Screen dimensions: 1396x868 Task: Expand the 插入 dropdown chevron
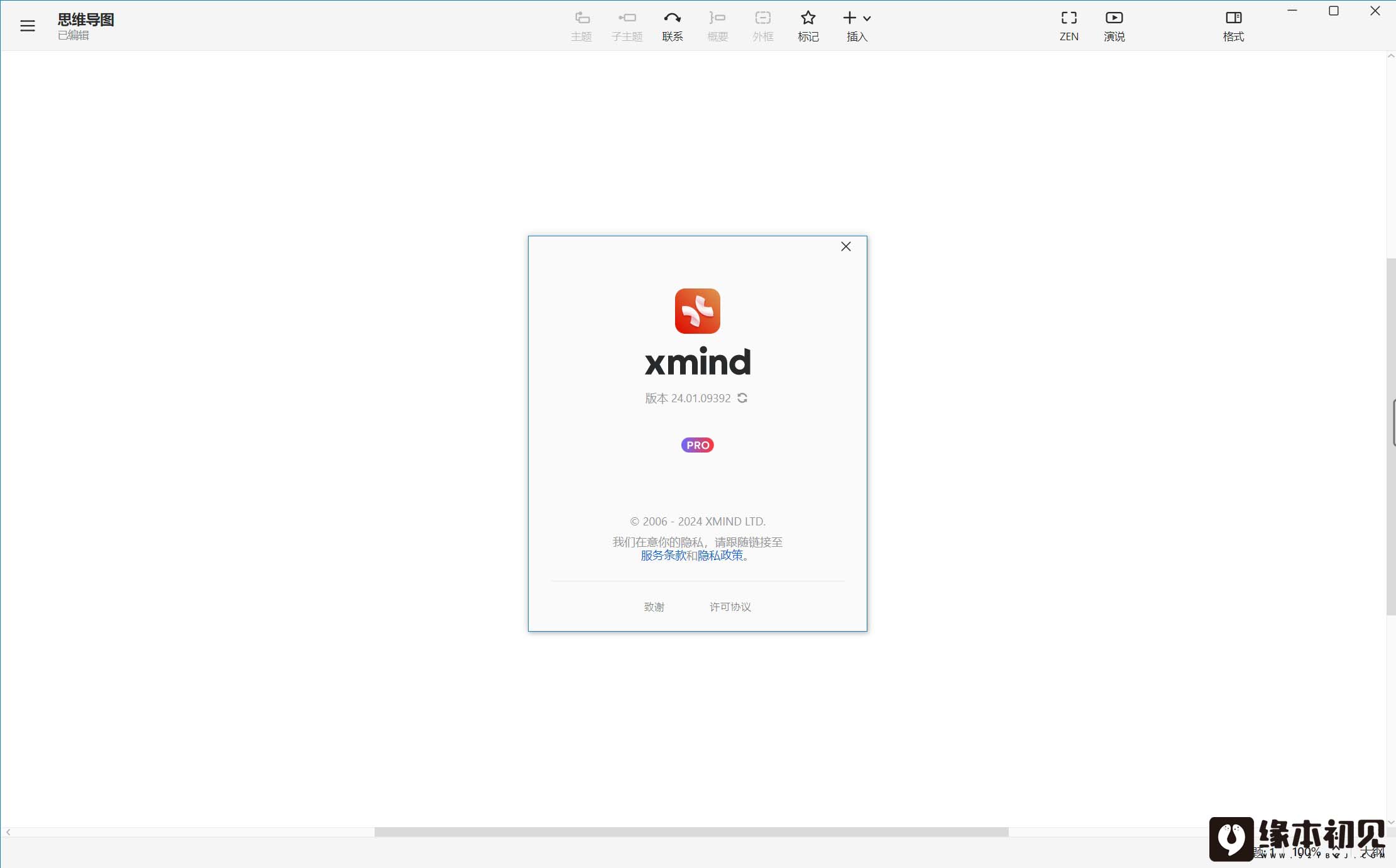(867, 18)
